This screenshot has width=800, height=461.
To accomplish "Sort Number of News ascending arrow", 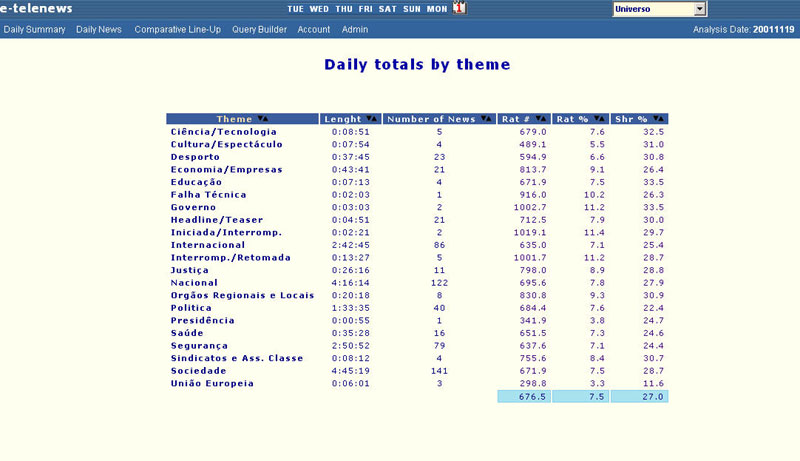I will coord(488,118).
